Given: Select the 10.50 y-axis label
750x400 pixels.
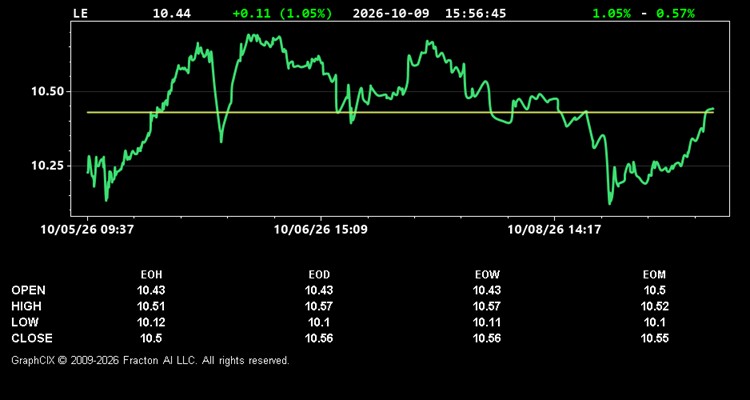Looking at the screenshot, I should coord(47,91).
